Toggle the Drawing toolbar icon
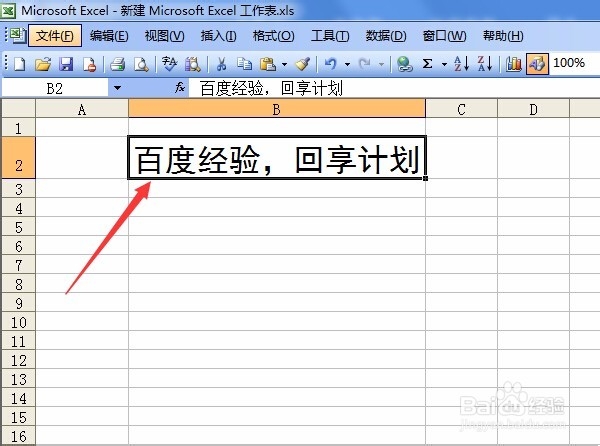Screen dimensions: 600x446 [537, 63]
